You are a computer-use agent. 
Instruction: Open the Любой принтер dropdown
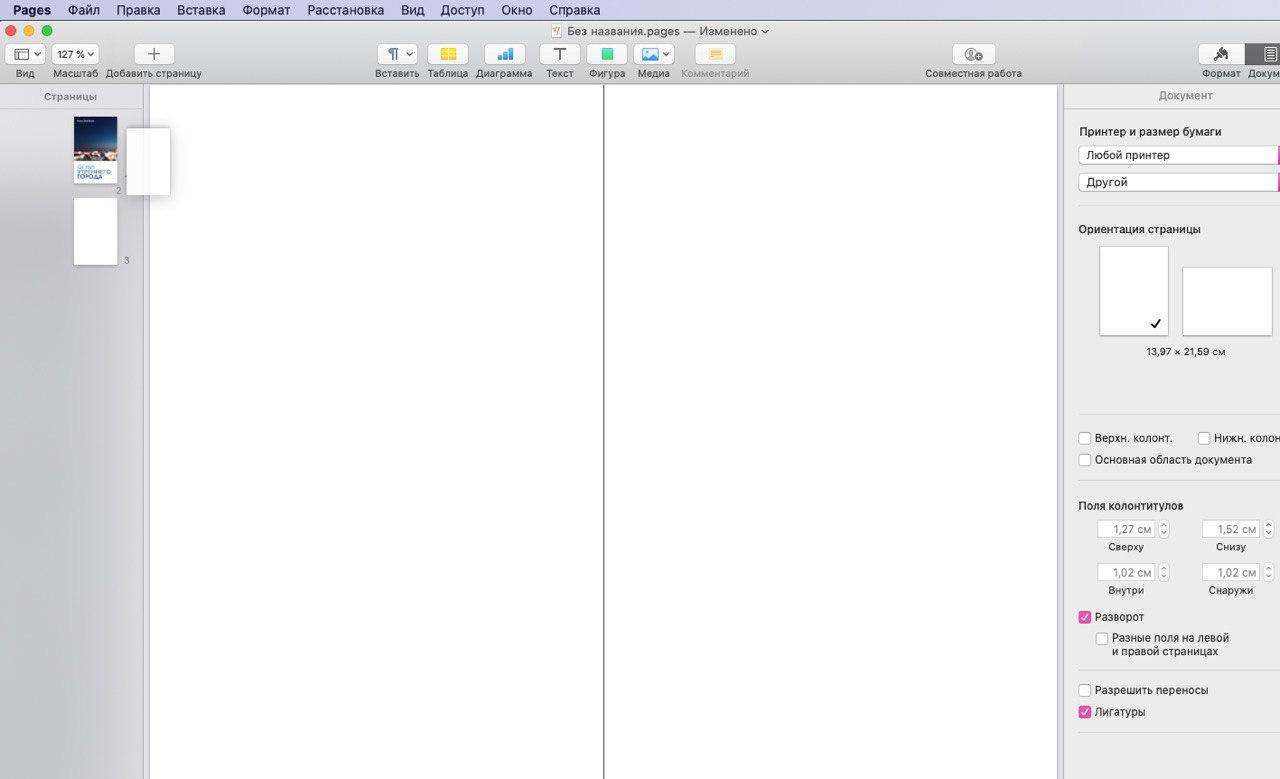[1178, 155]
